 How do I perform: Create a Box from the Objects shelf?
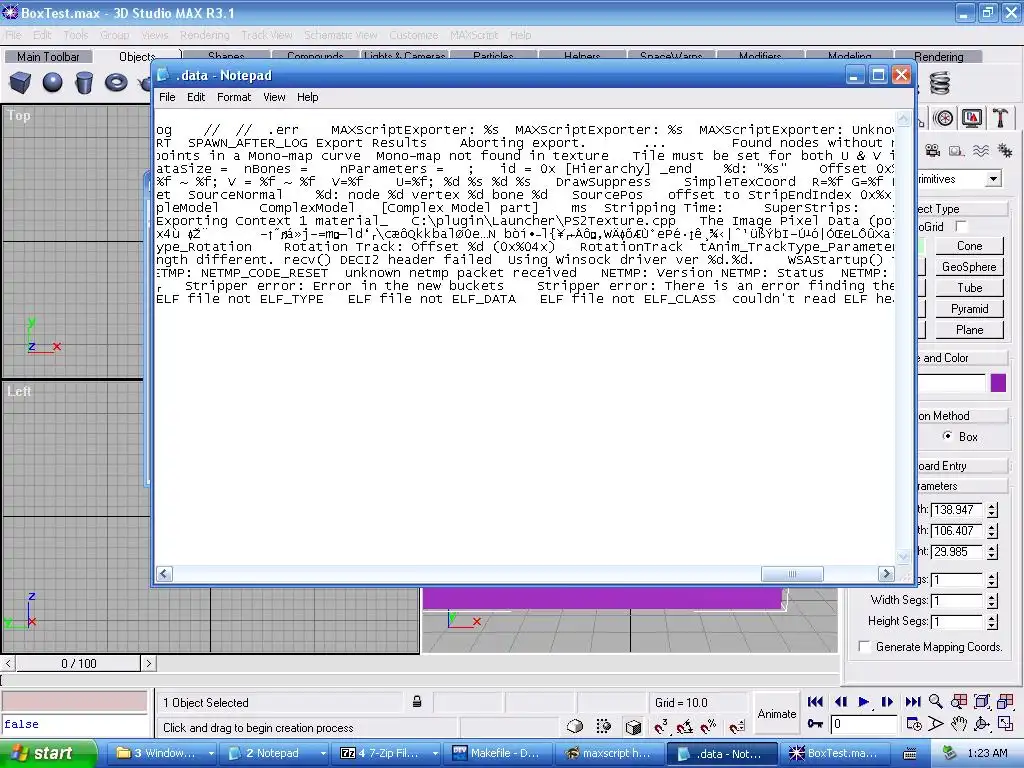pos(20,83)
